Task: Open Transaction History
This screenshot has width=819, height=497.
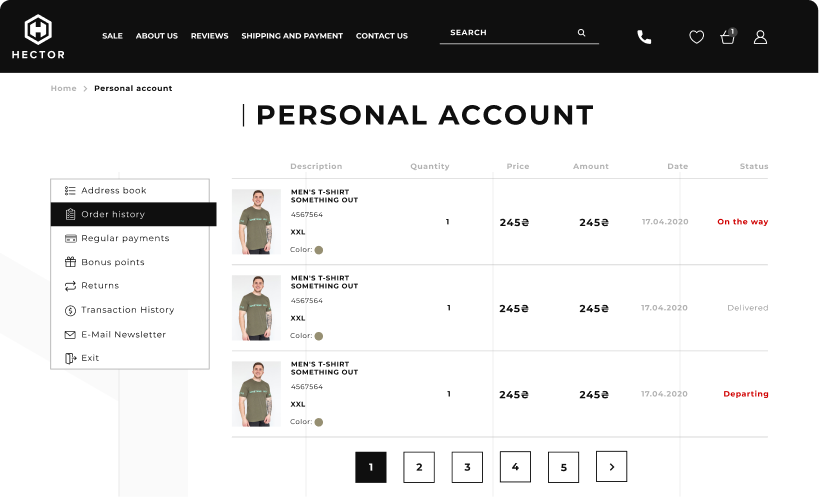Action: pos(130,310)
